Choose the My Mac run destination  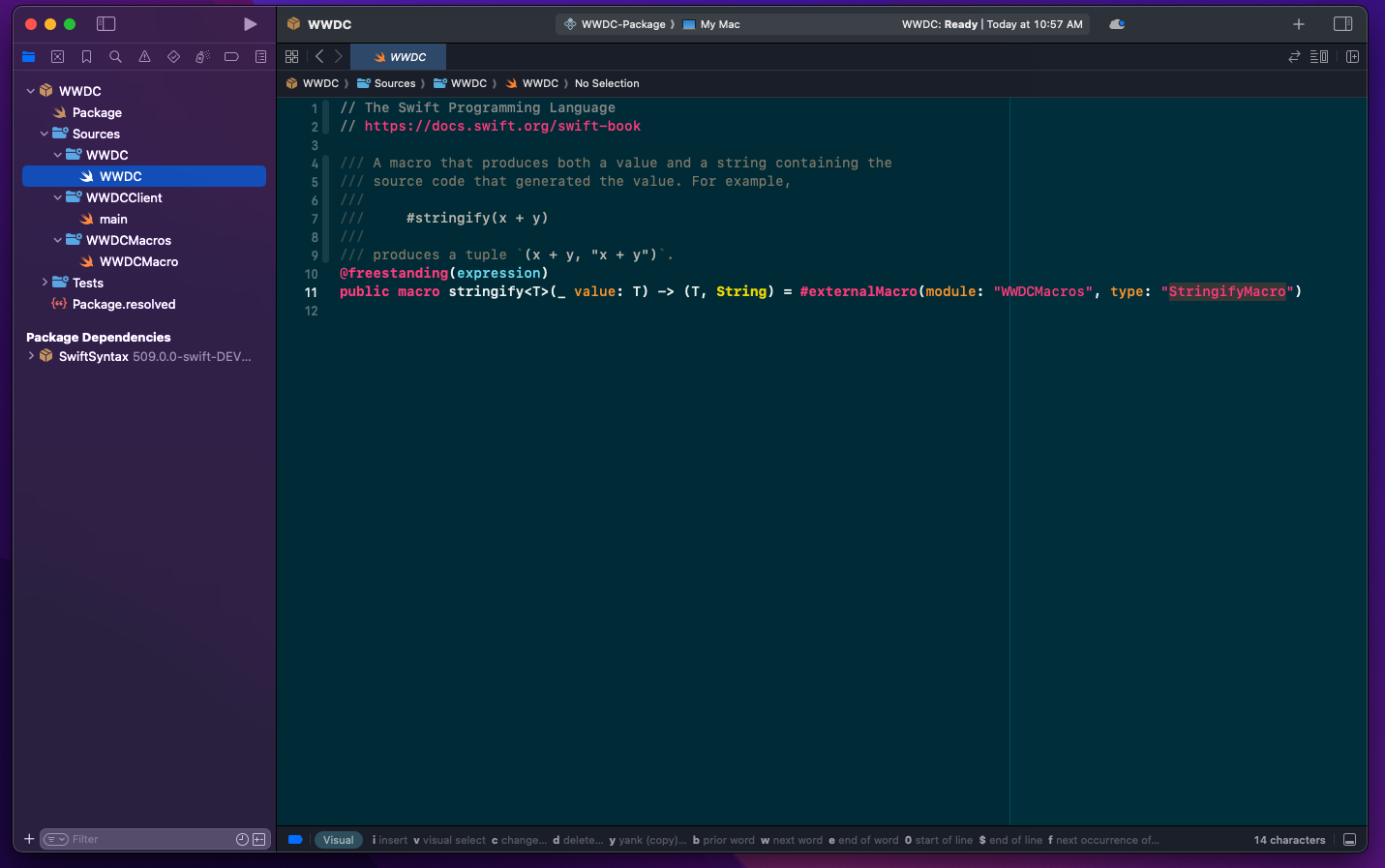click(x=711, y=24)
